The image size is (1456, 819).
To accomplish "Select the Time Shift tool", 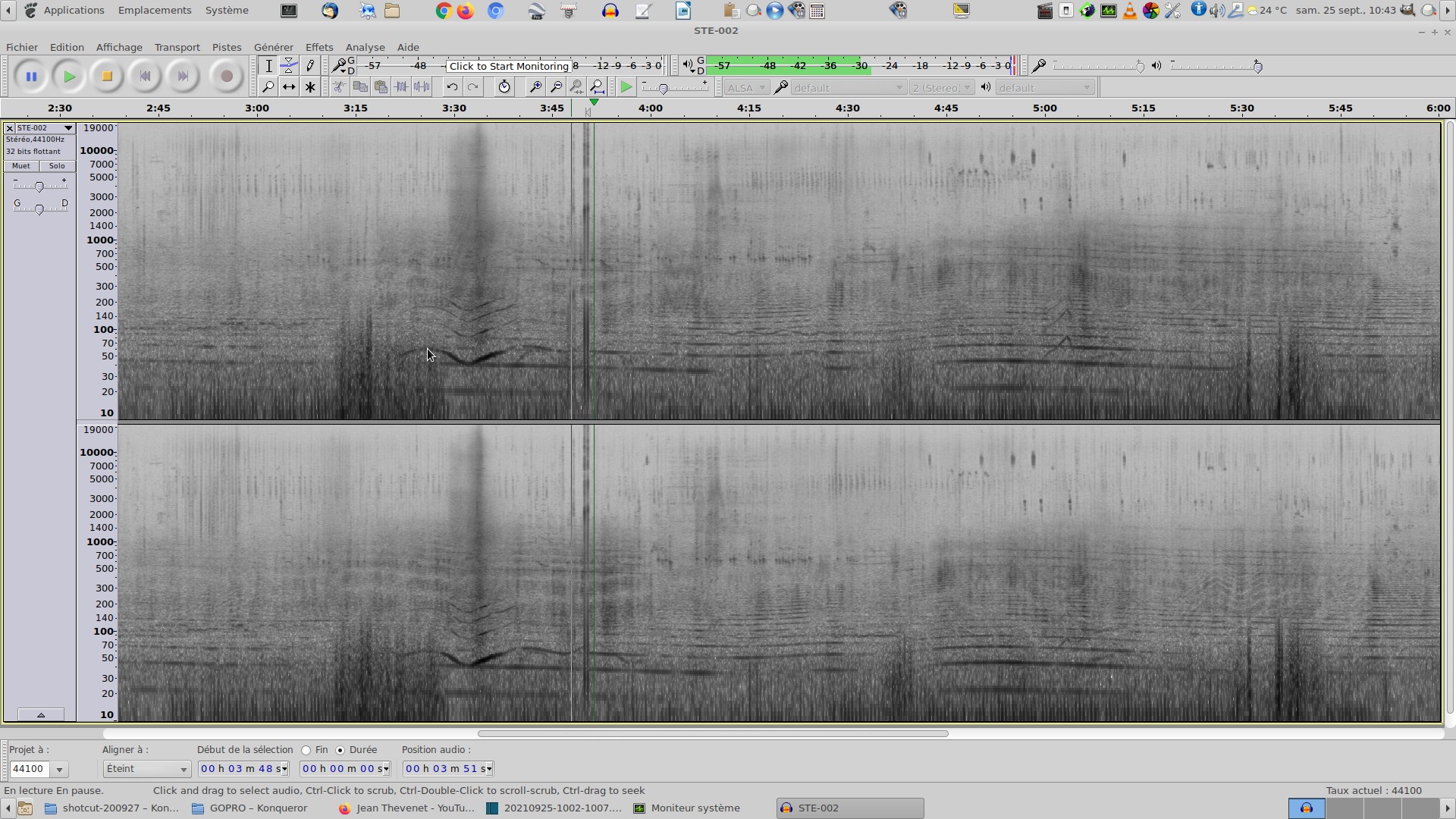I will [289, 87].
